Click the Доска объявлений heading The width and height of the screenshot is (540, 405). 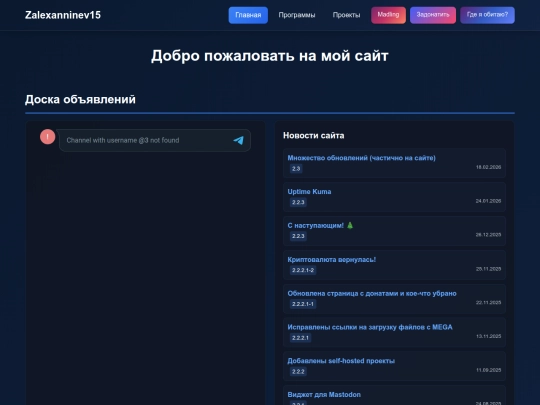[80, 100]
